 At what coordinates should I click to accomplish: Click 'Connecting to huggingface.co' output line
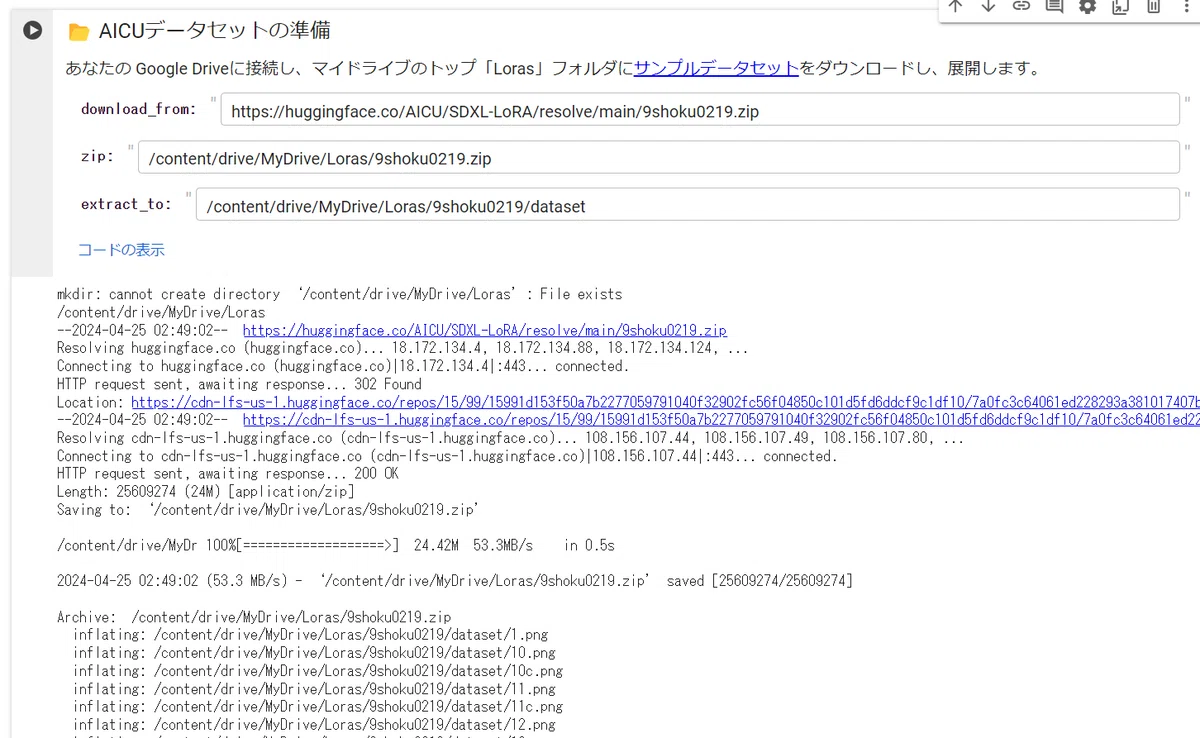pos(342,366)
